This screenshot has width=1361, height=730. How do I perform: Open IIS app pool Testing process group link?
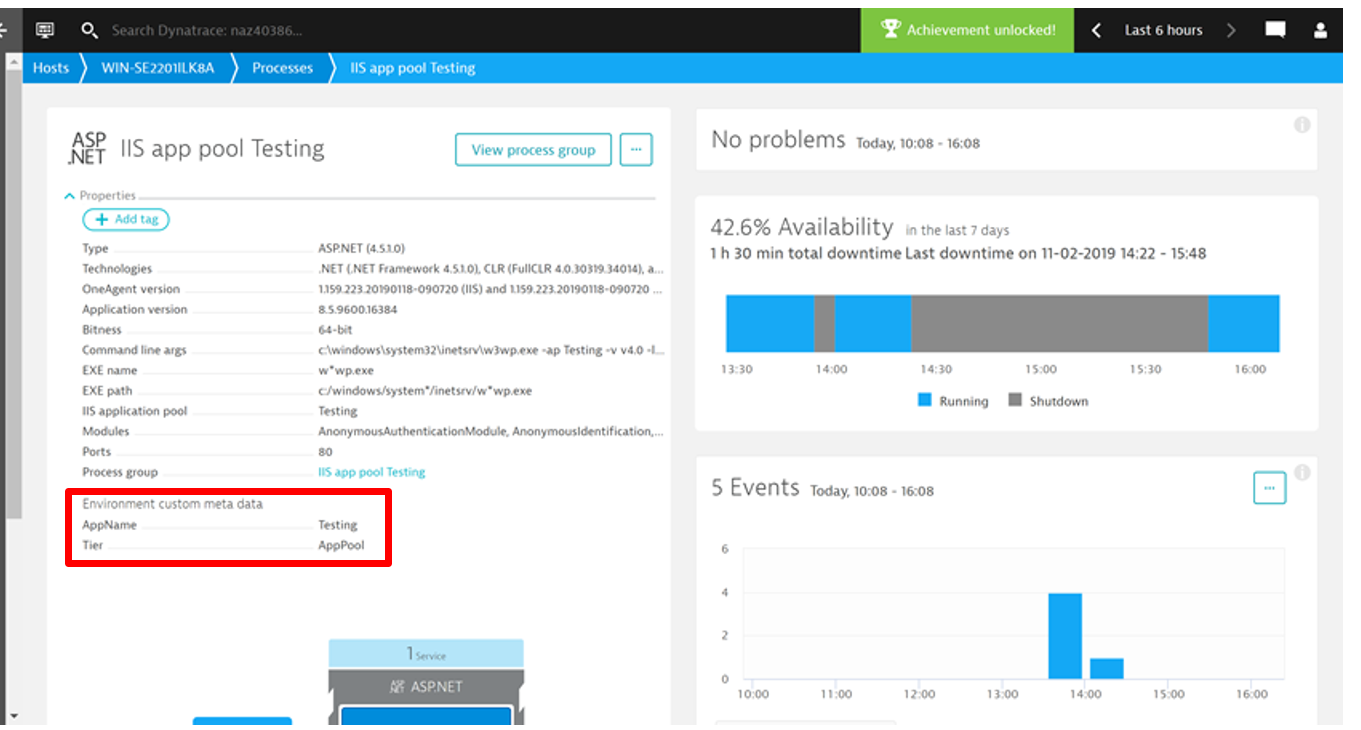pos(371,472)
